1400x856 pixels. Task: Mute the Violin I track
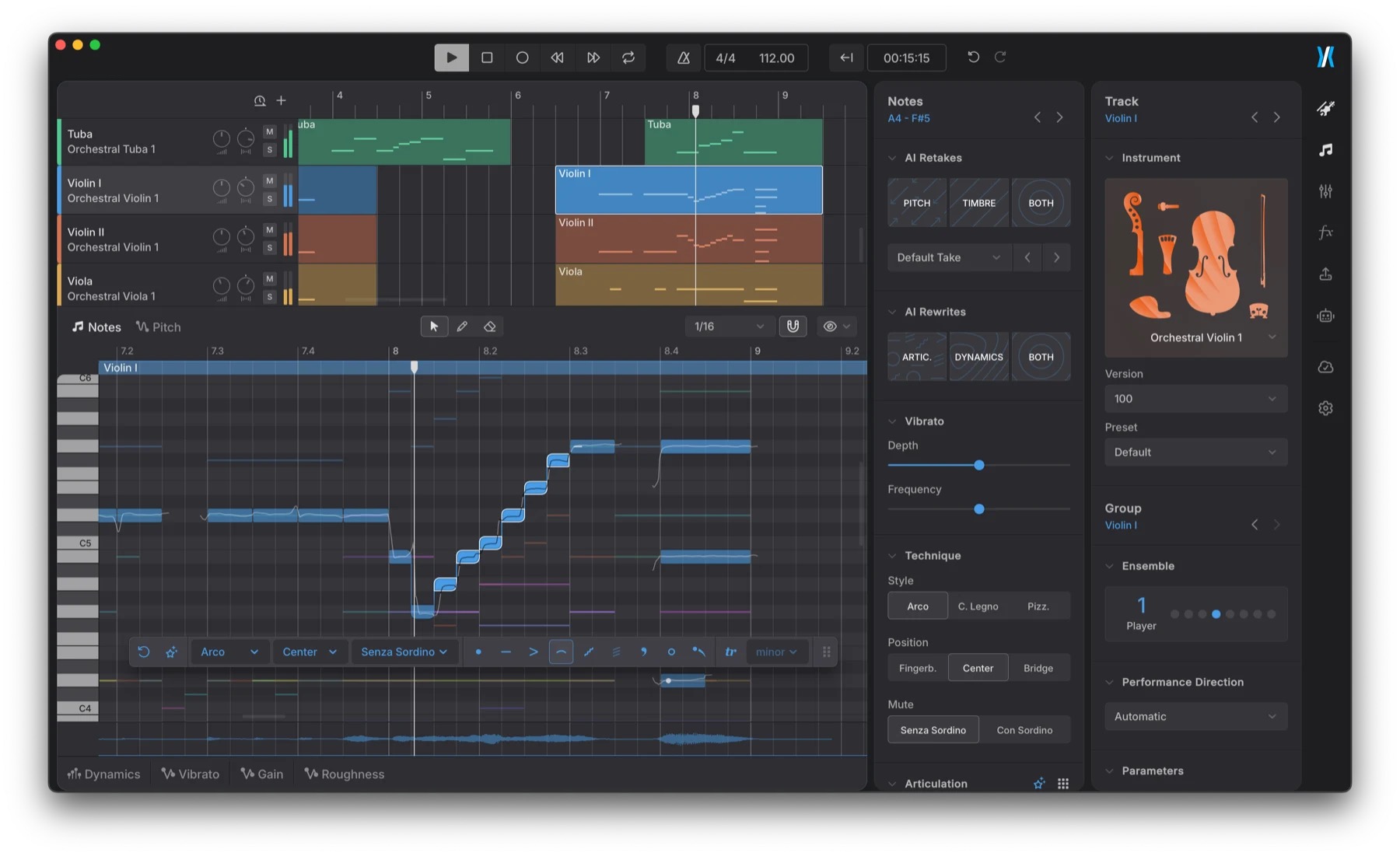(x=270, y=181)
